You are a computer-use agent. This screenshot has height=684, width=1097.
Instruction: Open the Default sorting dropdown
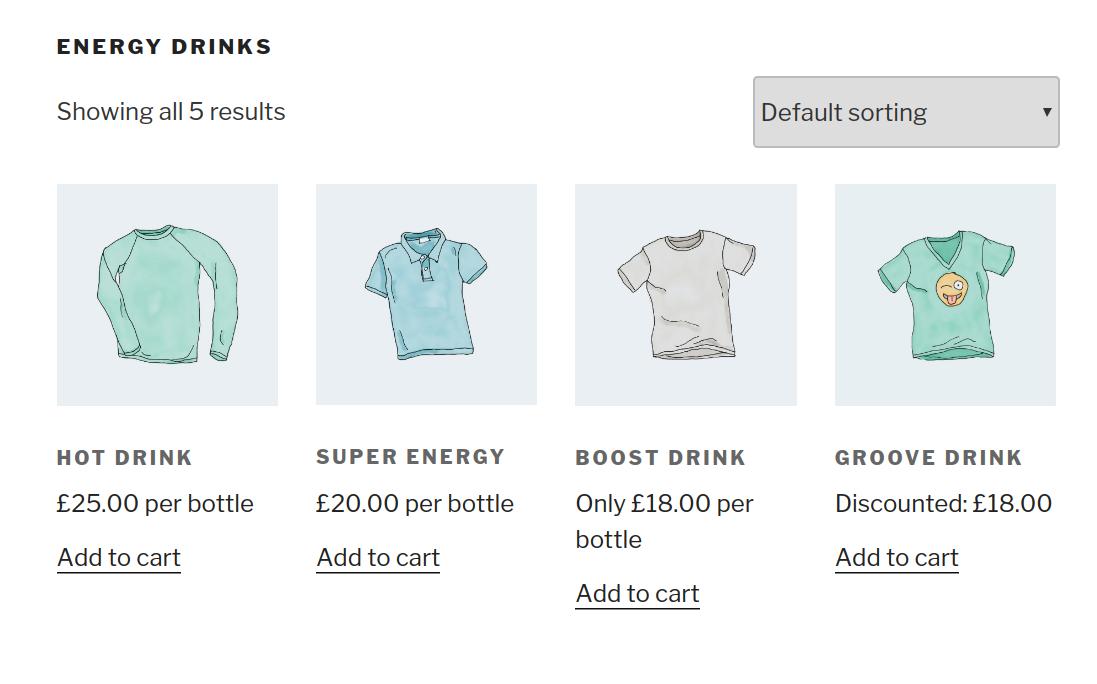[x=905, y=112]
